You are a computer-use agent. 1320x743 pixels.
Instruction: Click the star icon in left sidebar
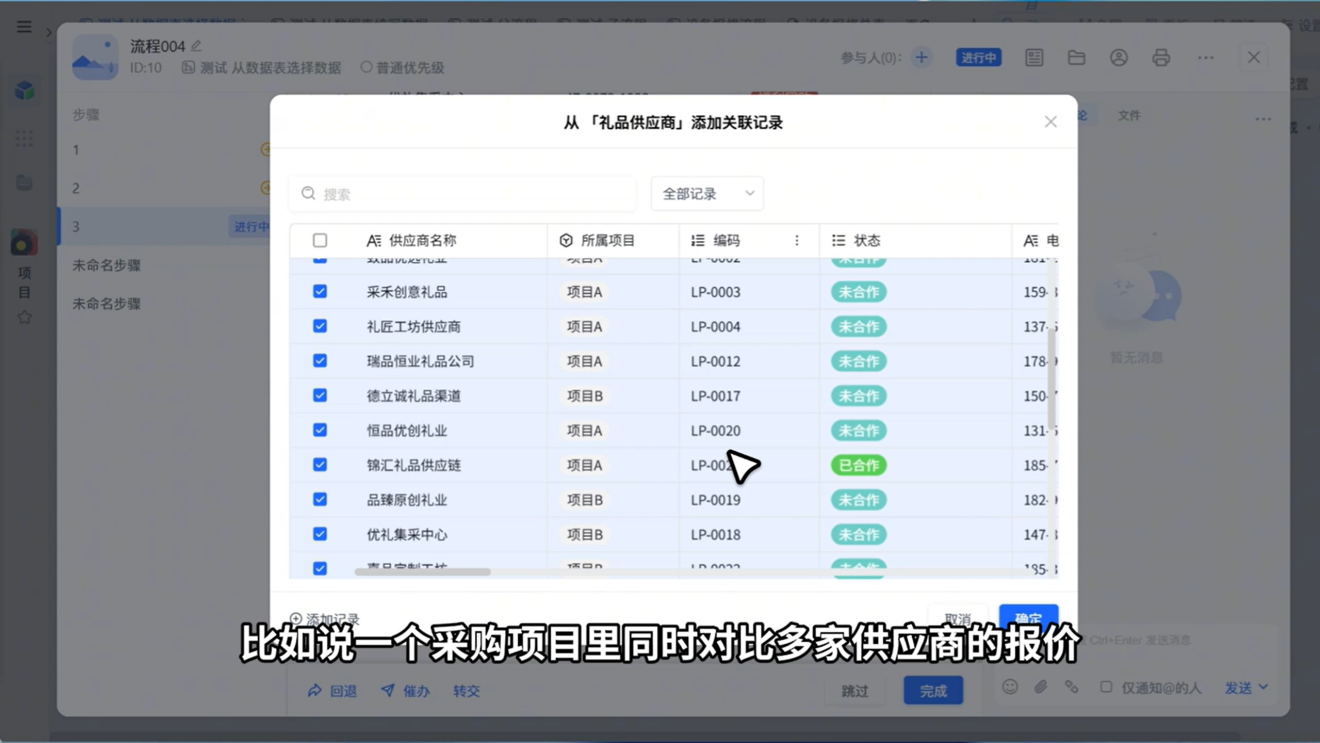[25, 317]
